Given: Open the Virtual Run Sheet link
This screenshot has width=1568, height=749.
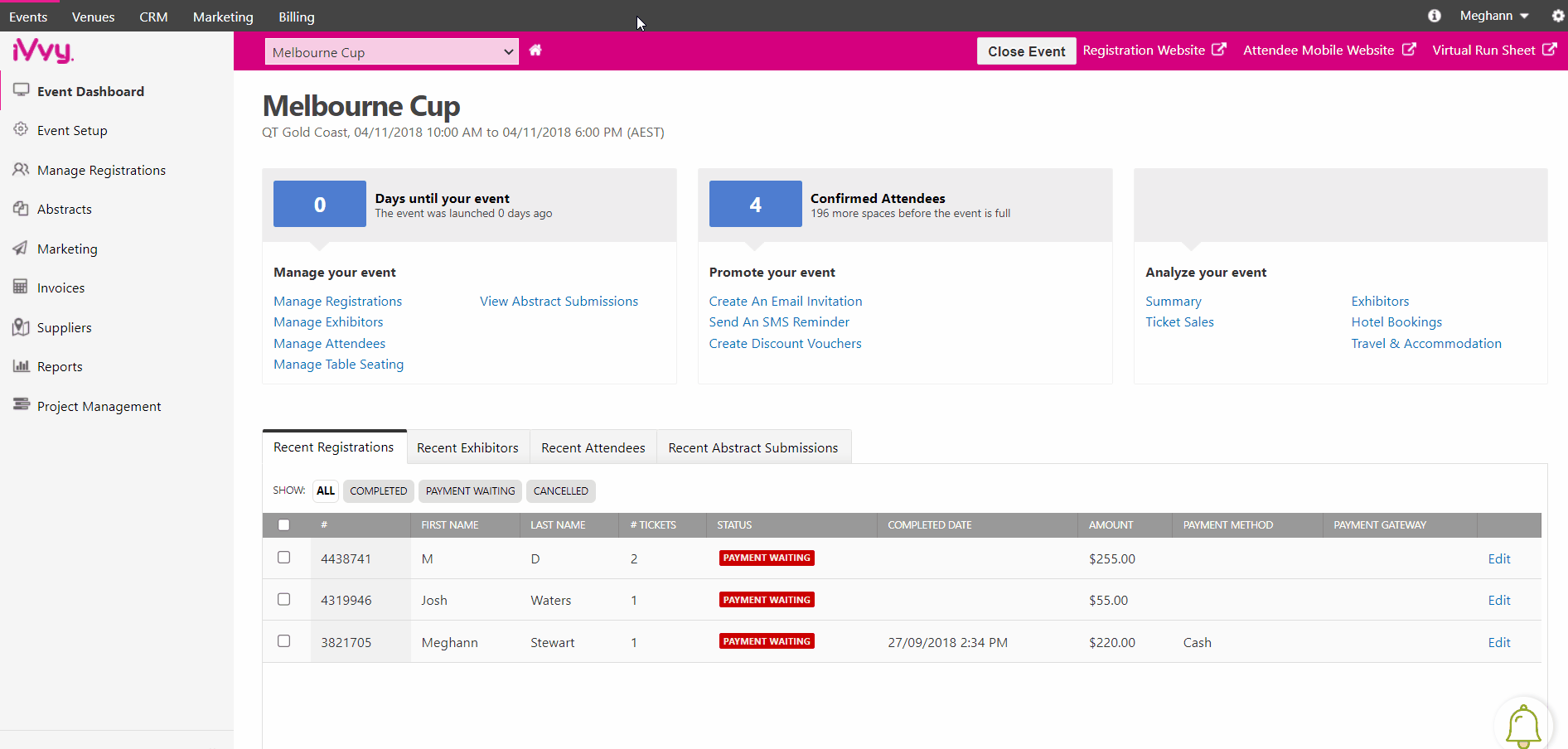Looking at the screenshot, I should pos(1483,50).
